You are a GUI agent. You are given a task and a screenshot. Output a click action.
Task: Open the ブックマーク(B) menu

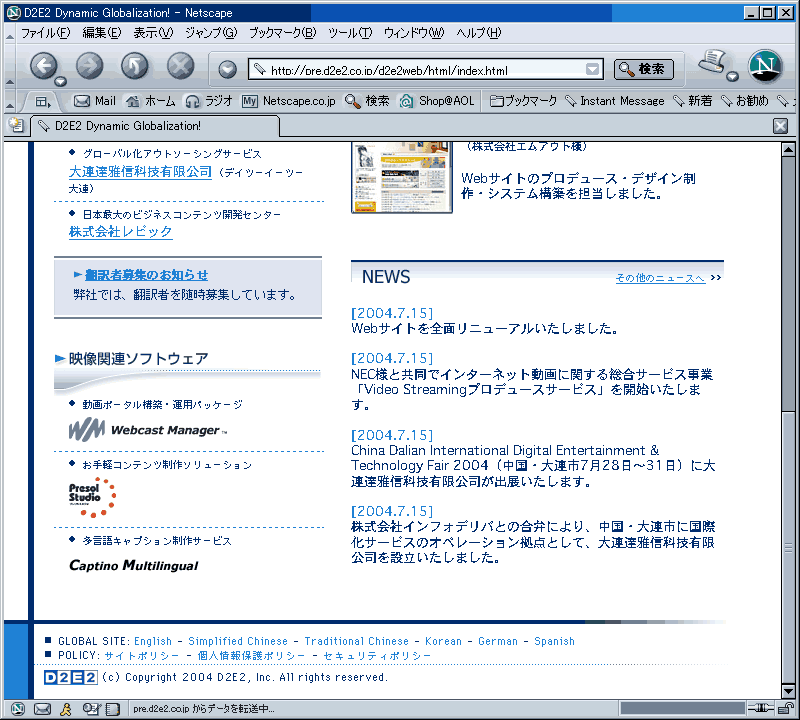coord(283,33)
